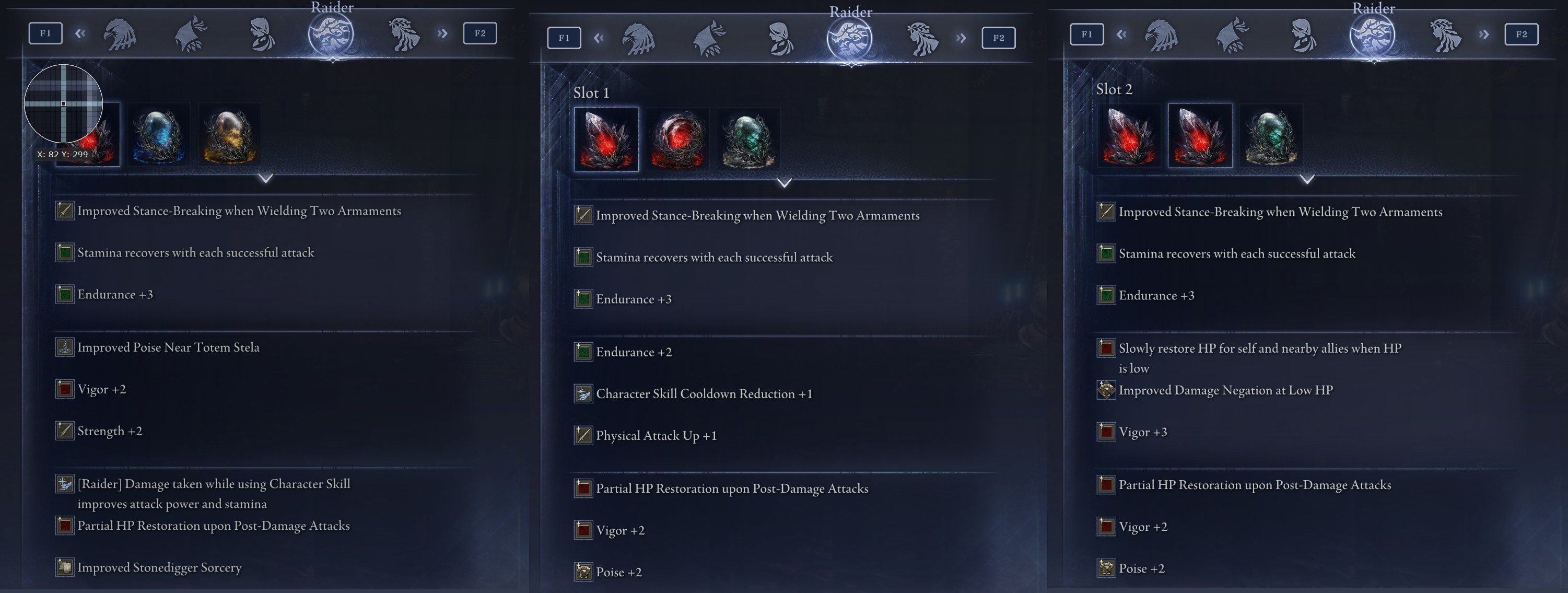The width and height of the screenshot is (1568, 593).
Task: Select the Raider tab in middle panel
Action: pos(849,38)
